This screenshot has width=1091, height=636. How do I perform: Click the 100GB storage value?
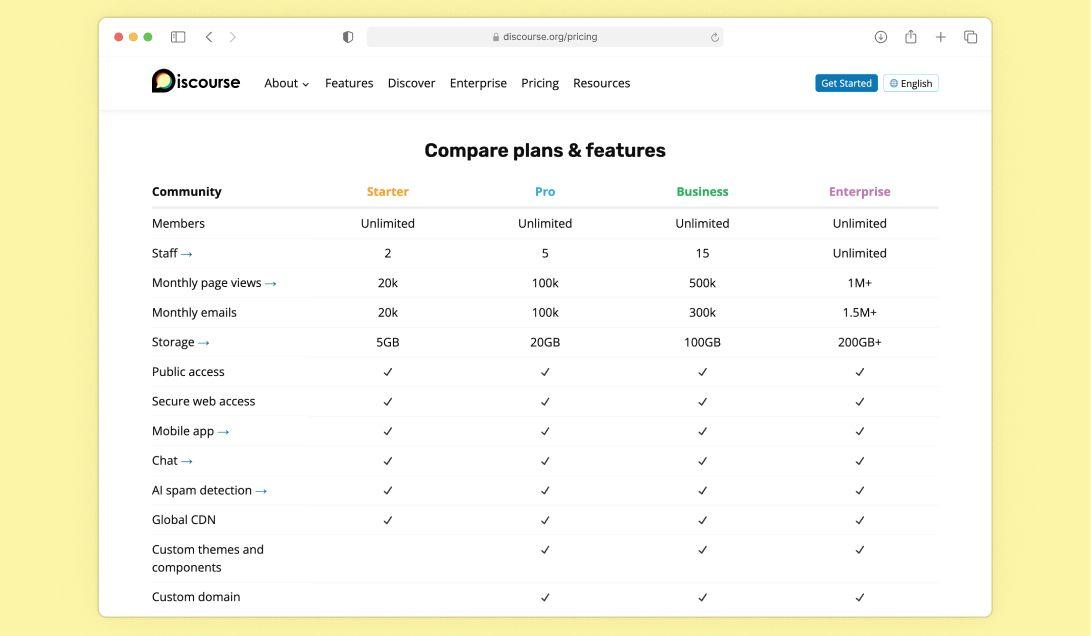pyautogui.click(x=702, y=342)
